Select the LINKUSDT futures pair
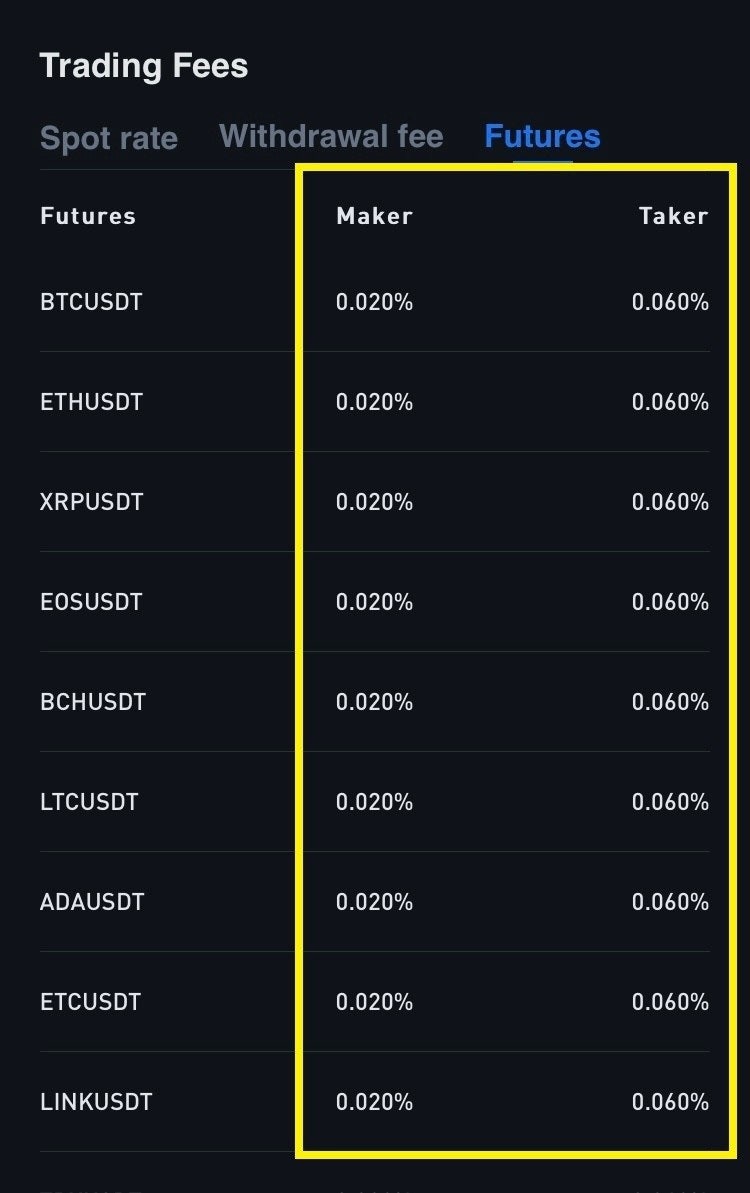Viewport: 750px width, 1193px height. tap(96, 1102)
